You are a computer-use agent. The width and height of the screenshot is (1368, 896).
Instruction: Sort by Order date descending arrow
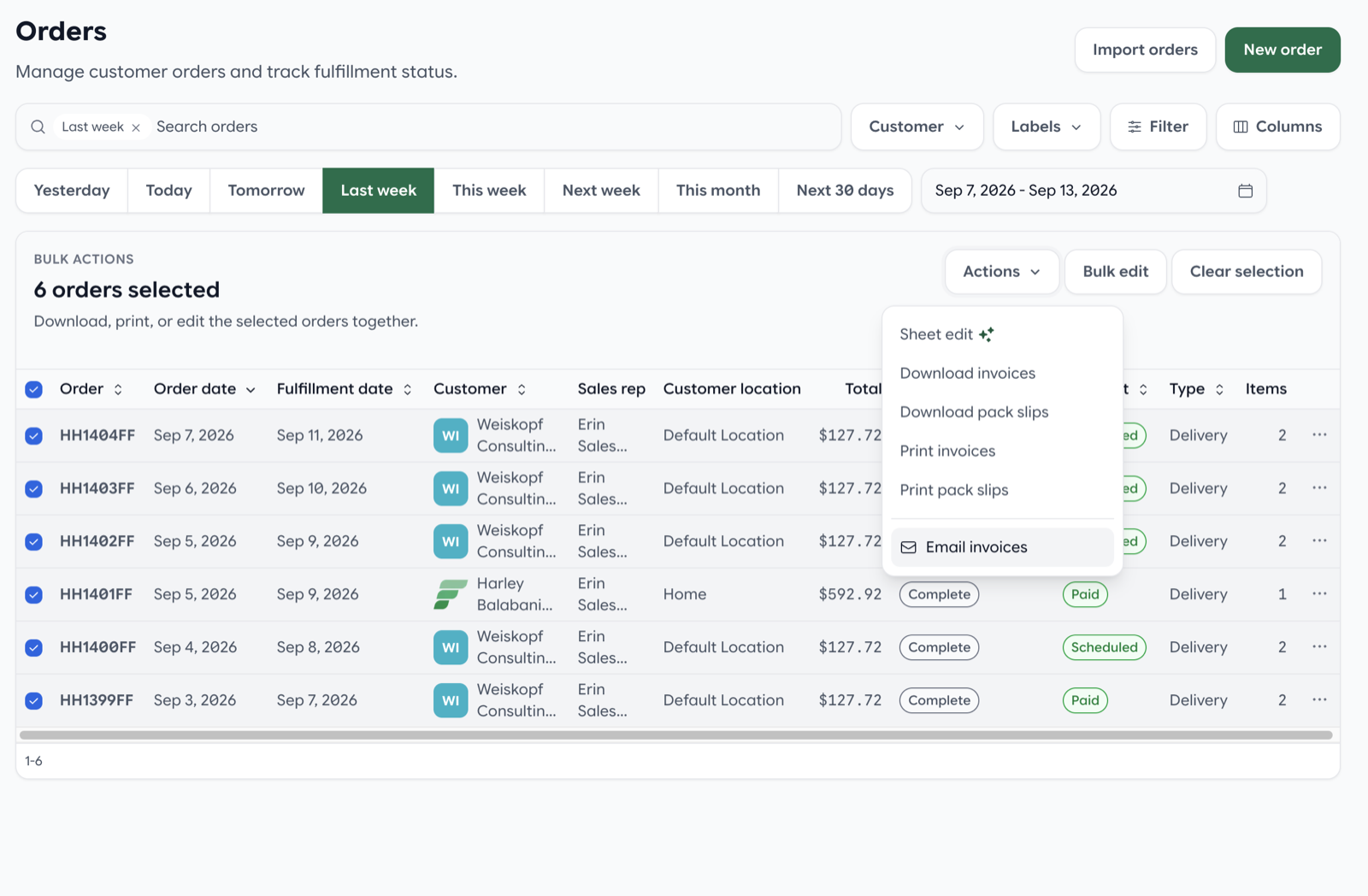(251, 390)
